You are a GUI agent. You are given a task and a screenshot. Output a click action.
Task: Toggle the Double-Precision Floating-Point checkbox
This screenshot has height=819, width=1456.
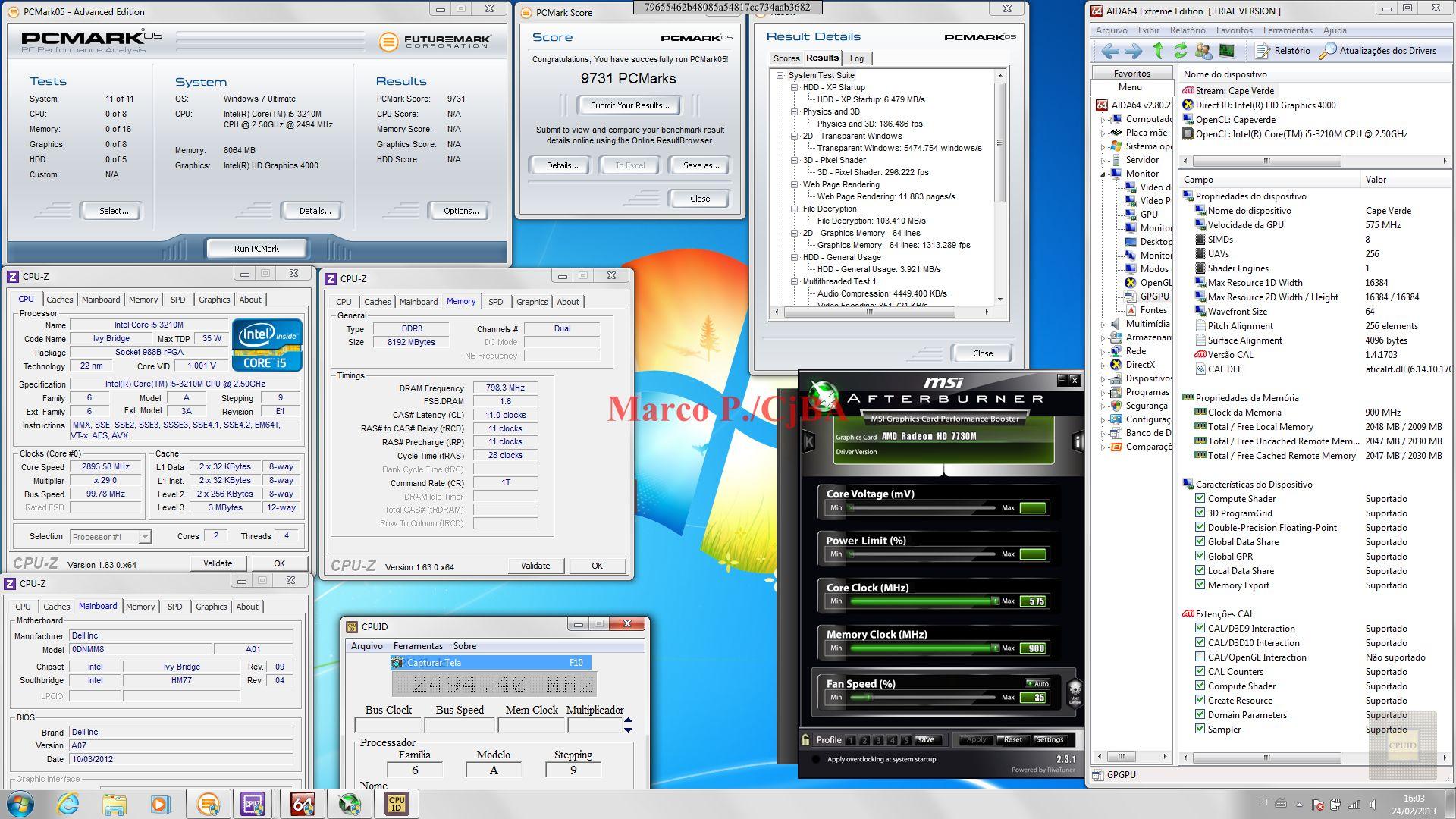point(1200,527)
